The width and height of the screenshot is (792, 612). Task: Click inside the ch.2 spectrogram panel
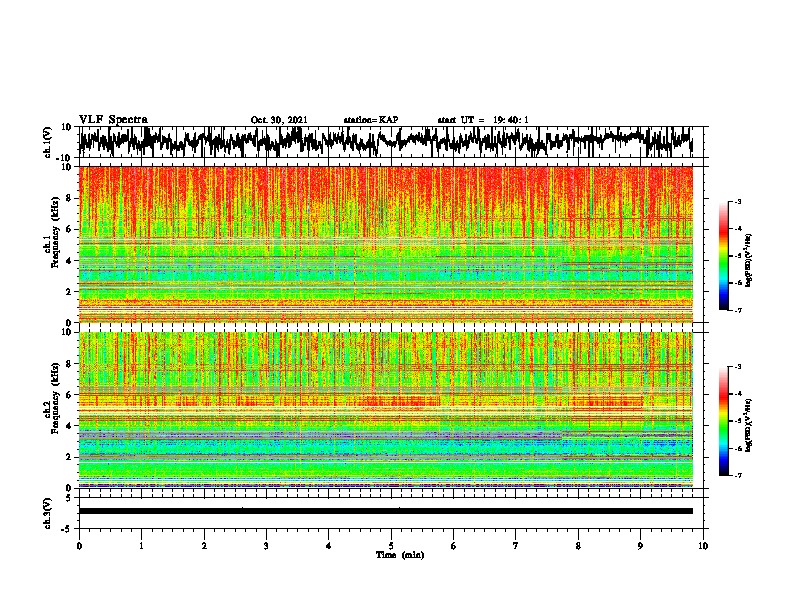pyautogui.click(x=385, y=410)
